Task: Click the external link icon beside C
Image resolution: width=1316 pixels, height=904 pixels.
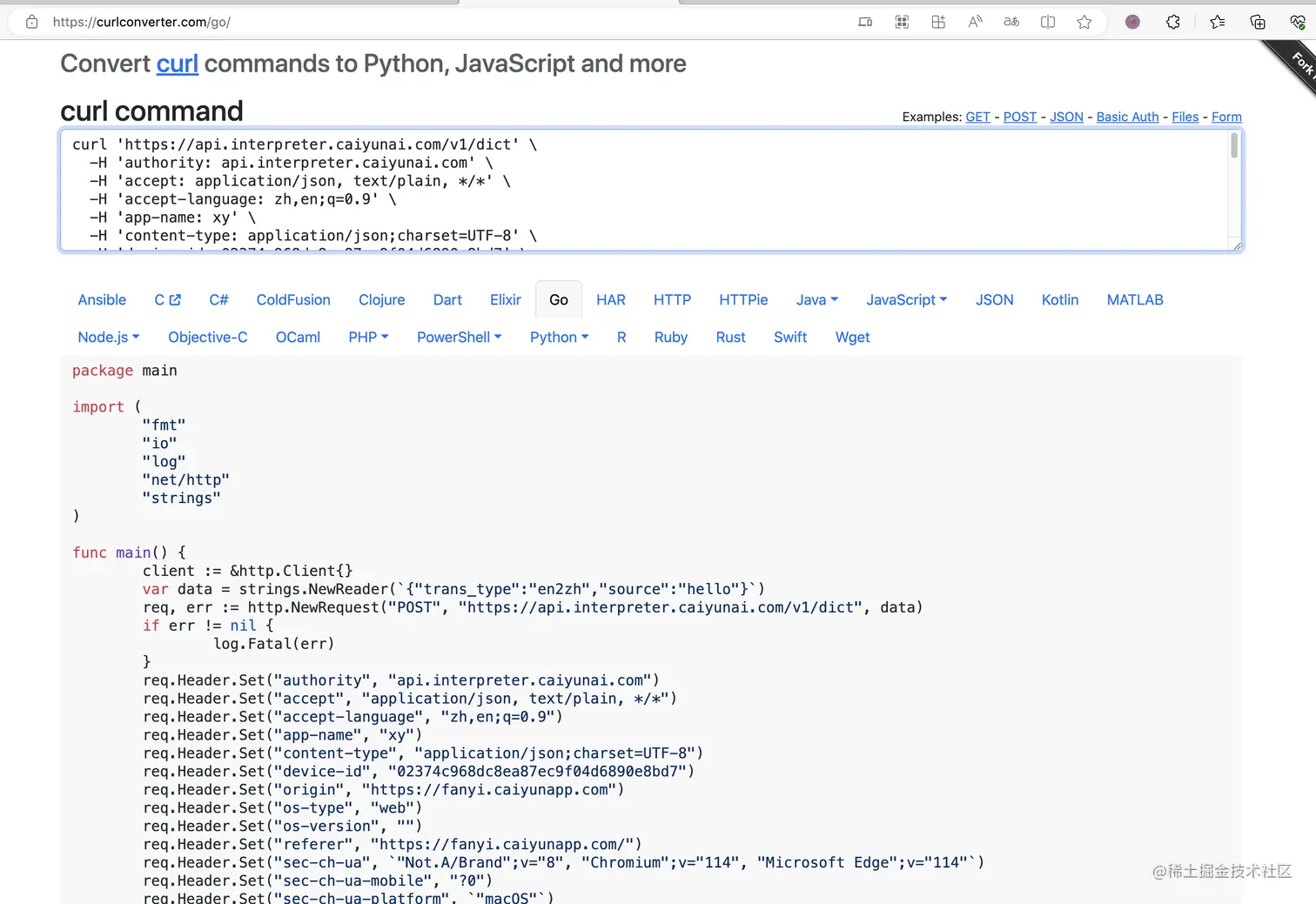Action: click(174, 299)
